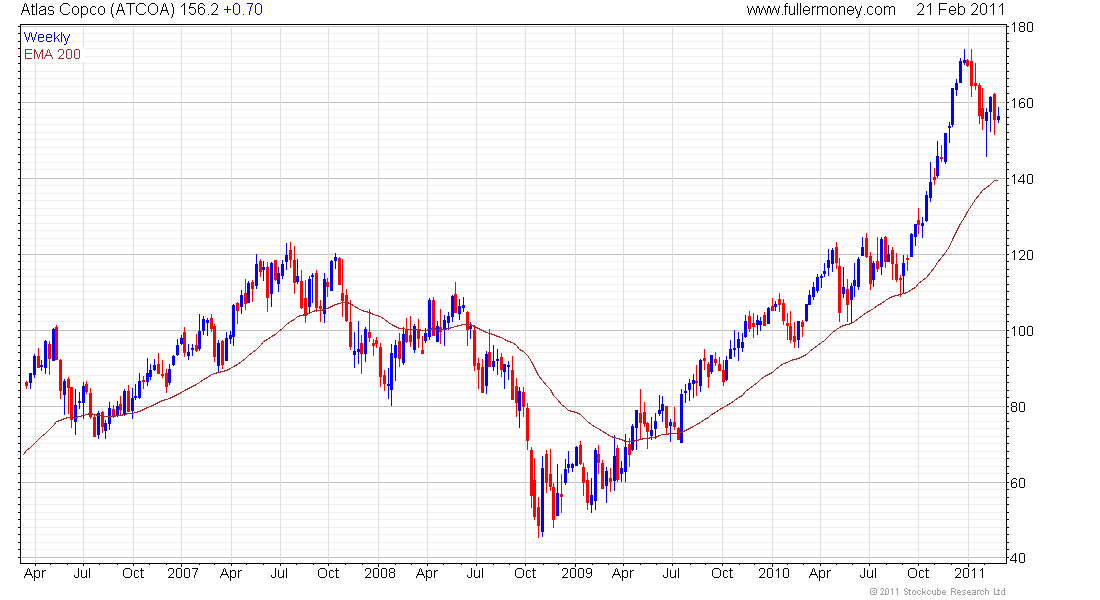1100x600 pixels.
Task: Click the +0.70 change value
Action: 243,10
